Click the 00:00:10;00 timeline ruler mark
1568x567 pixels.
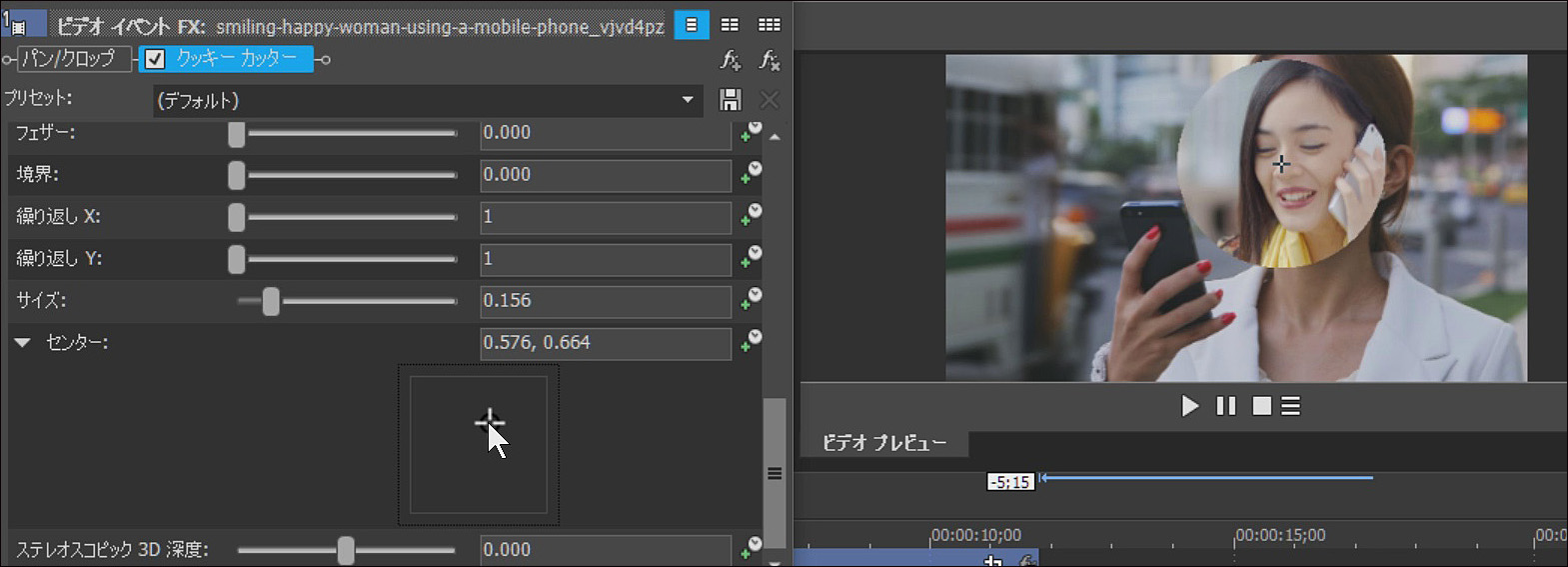tap(976, 535)
